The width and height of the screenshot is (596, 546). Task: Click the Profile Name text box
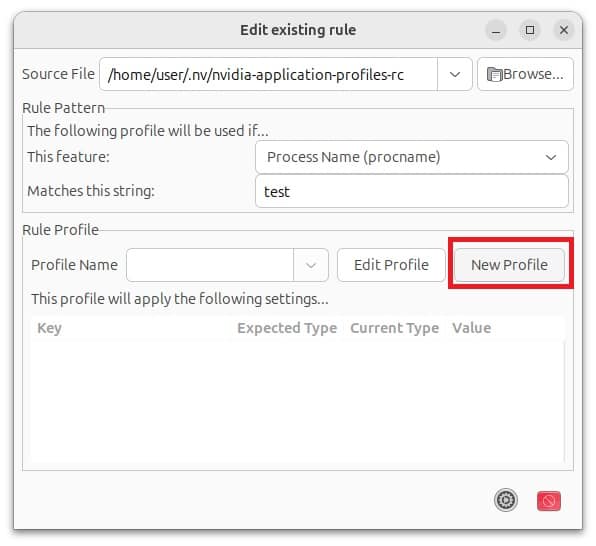pos(210,265)
